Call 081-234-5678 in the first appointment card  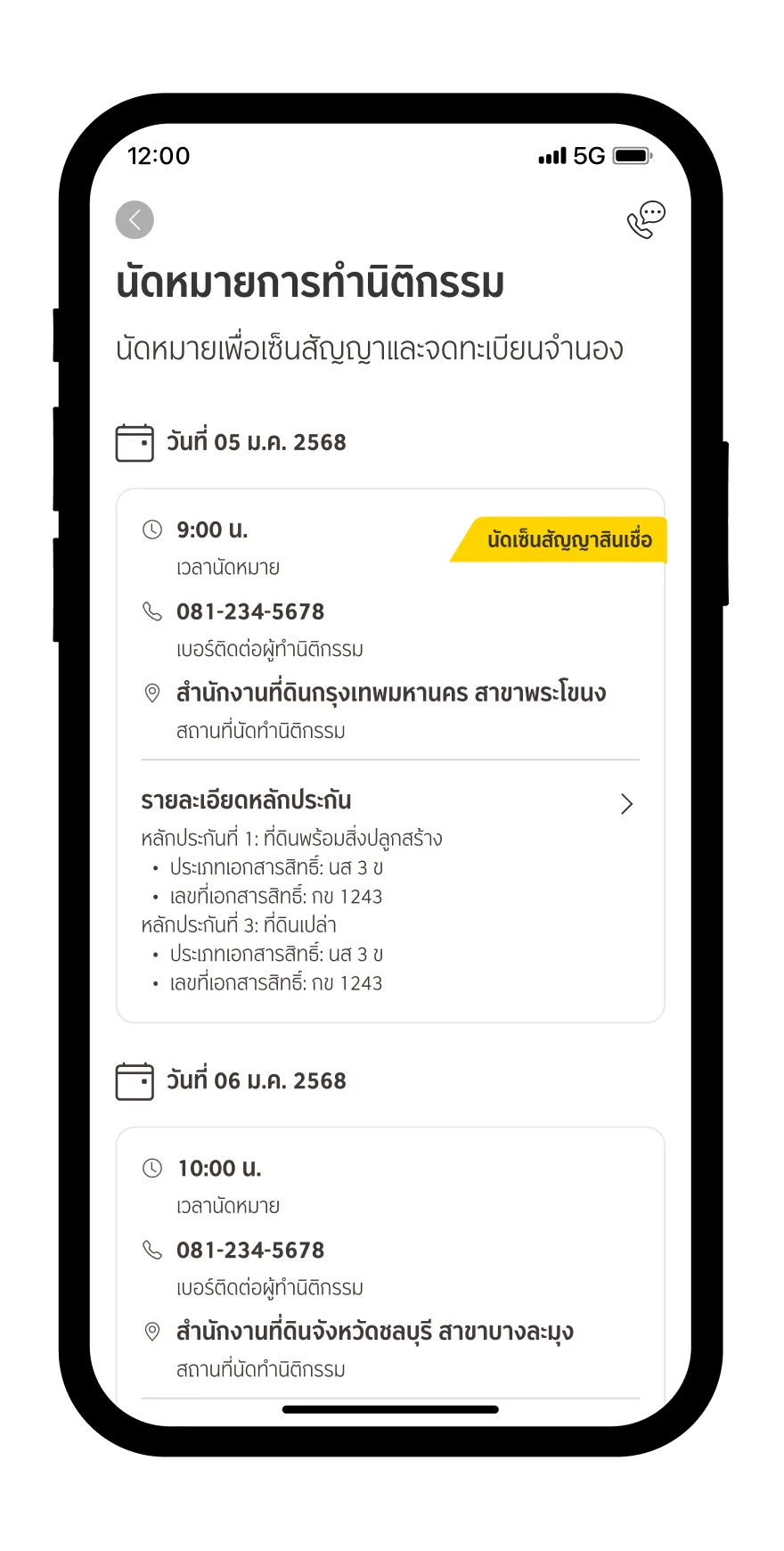[250, 611]
